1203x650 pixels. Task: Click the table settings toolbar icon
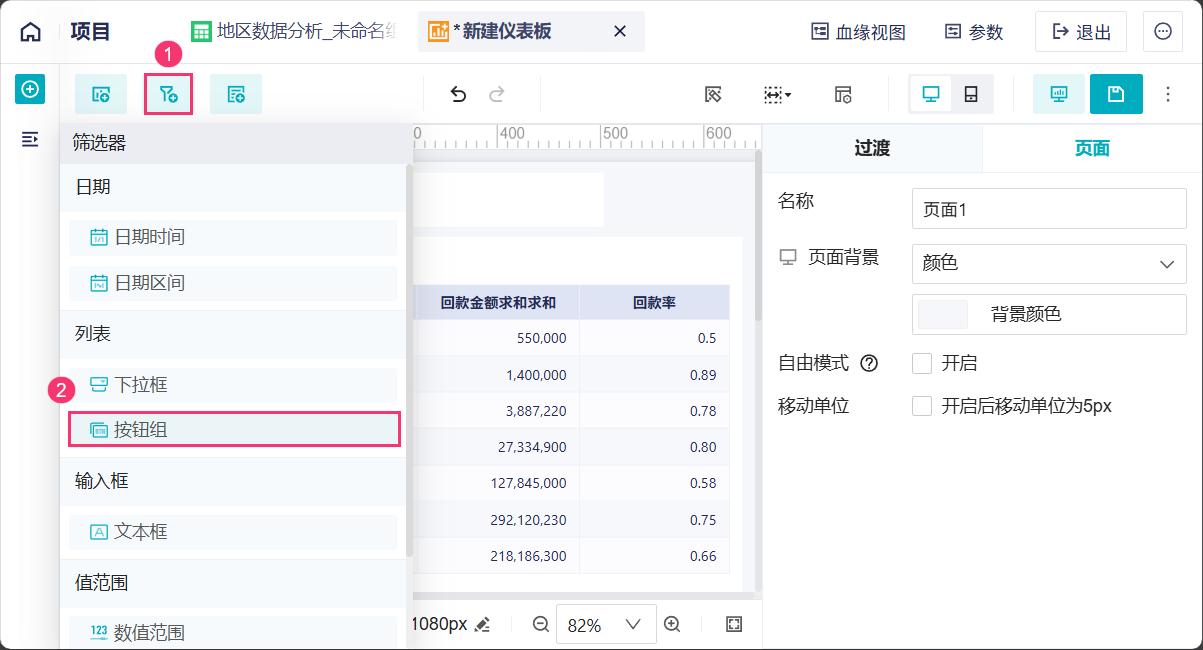tap(843, 94)
